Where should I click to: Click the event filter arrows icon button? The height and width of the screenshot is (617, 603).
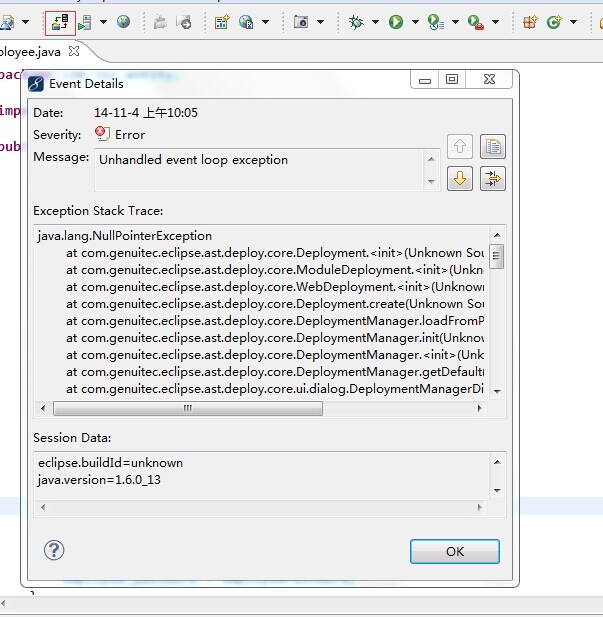(493, 178)
